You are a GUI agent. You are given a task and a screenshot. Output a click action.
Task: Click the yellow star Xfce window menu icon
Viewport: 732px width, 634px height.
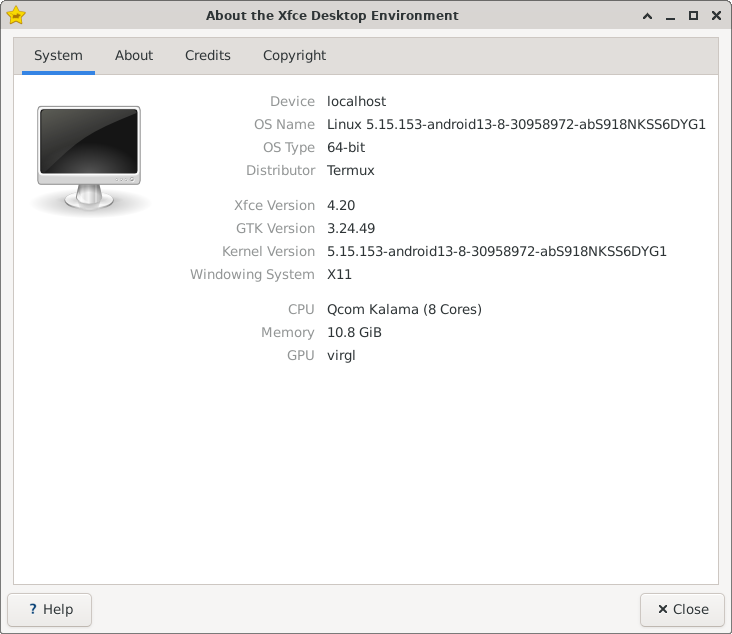[x=16, y=15]
